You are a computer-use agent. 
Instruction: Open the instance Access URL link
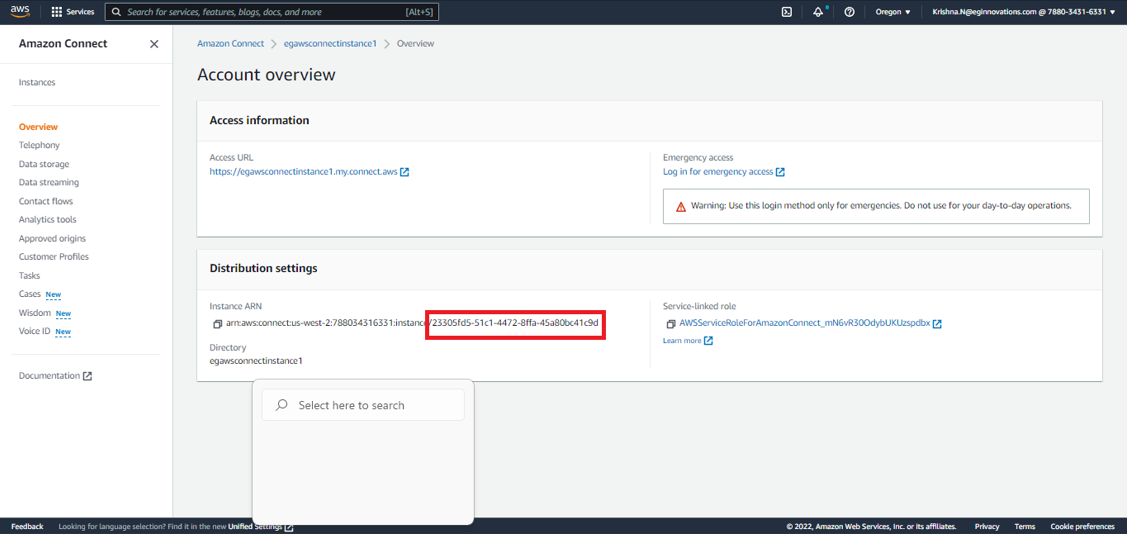click(303, 172)
